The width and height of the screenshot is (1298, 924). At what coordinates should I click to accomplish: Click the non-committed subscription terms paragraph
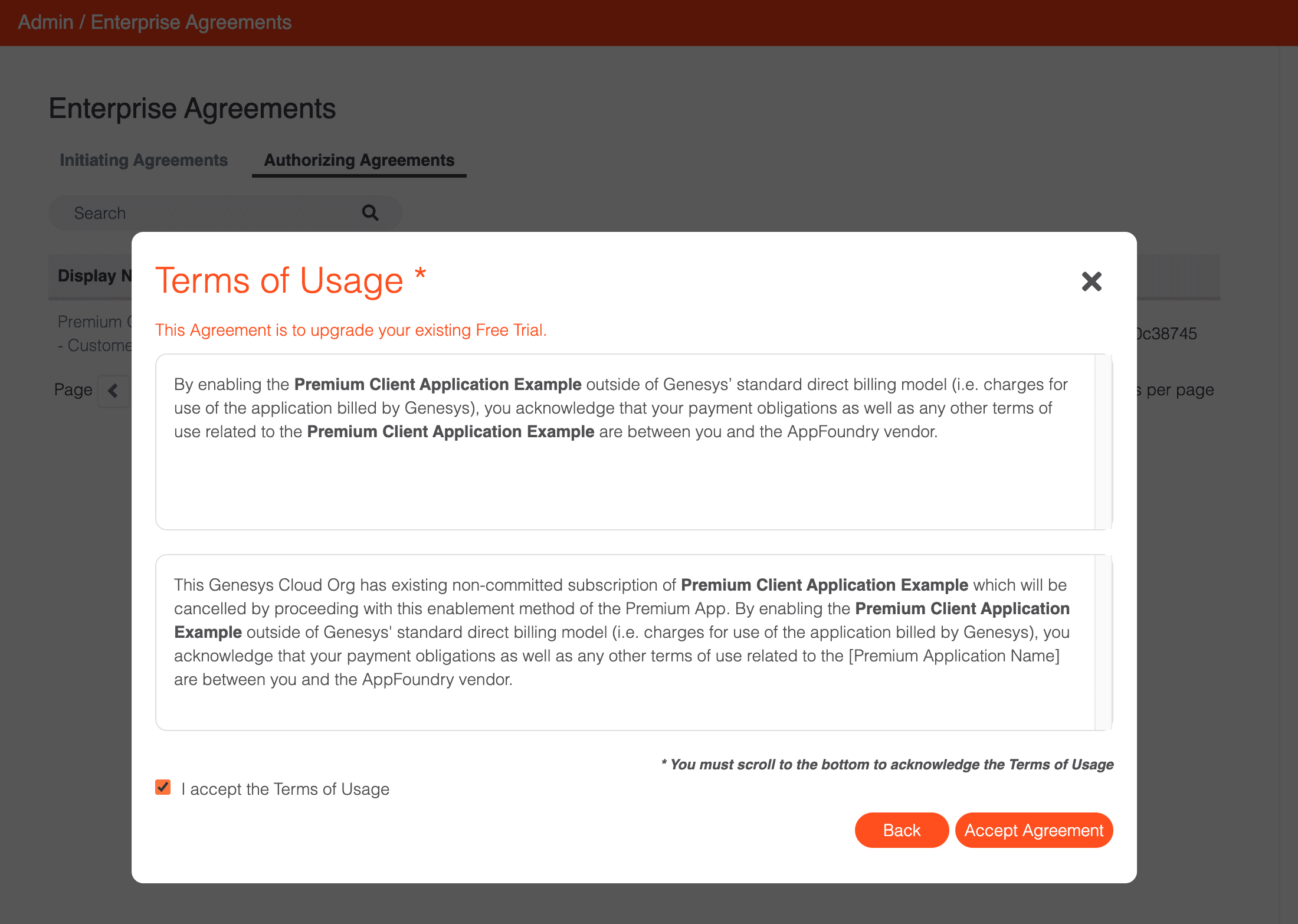click(619, 632)
